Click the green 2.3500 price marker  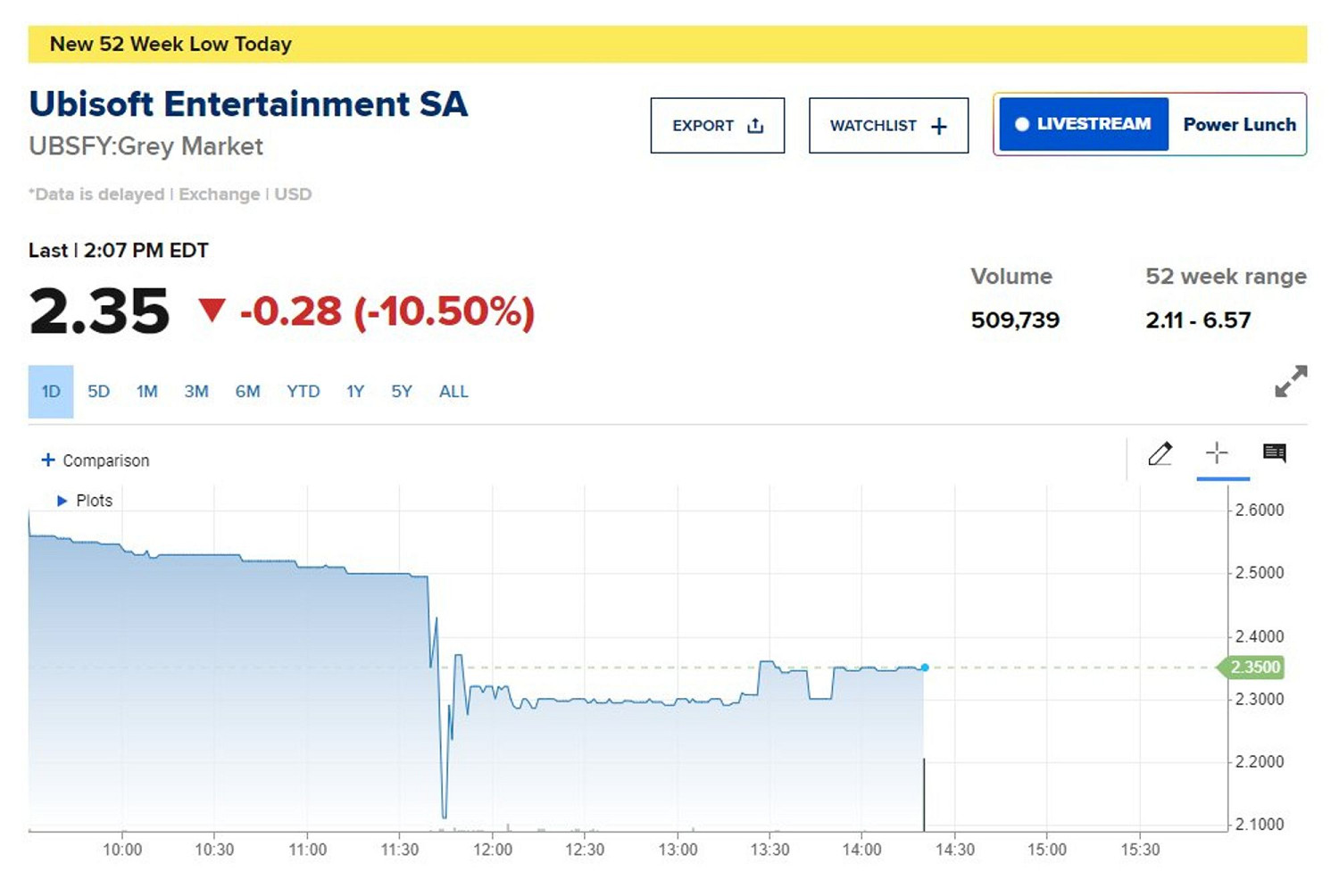pos(1253,668)
